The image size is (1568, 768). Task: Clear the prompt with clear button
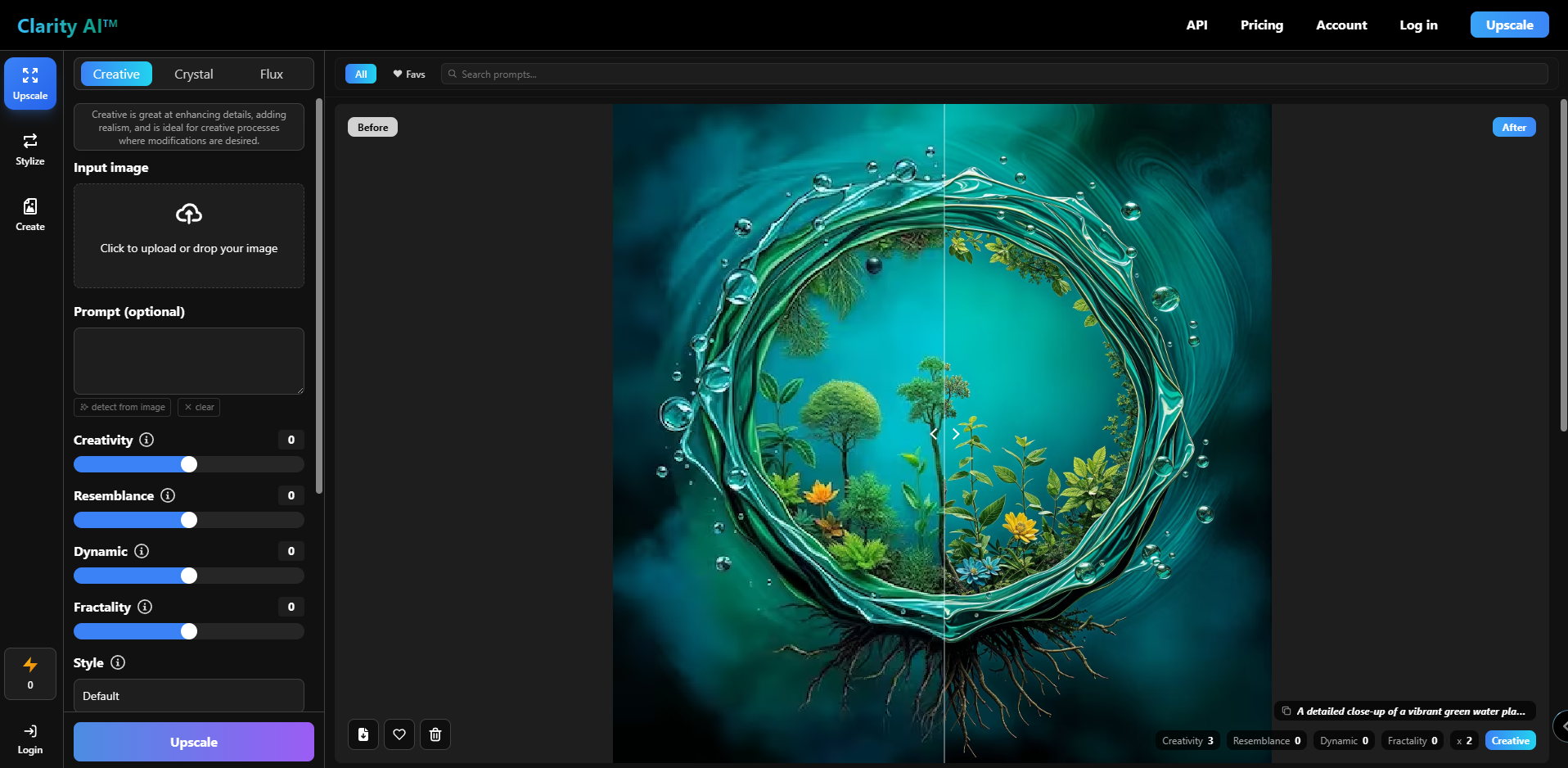[199, 407]
